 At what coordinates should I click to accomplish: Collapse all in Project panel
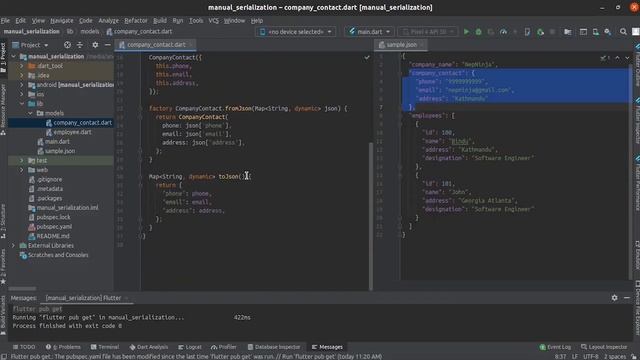click(x=80, y=45)
